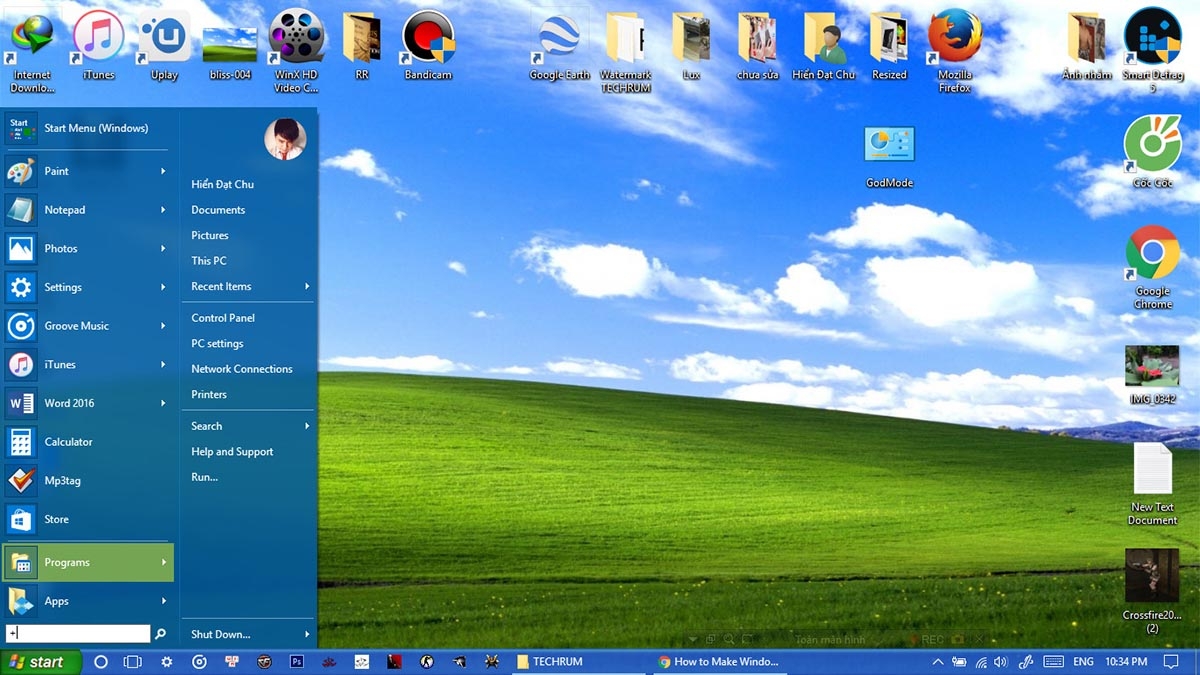Expand the Search submenu arrow

tap(307, 426)
